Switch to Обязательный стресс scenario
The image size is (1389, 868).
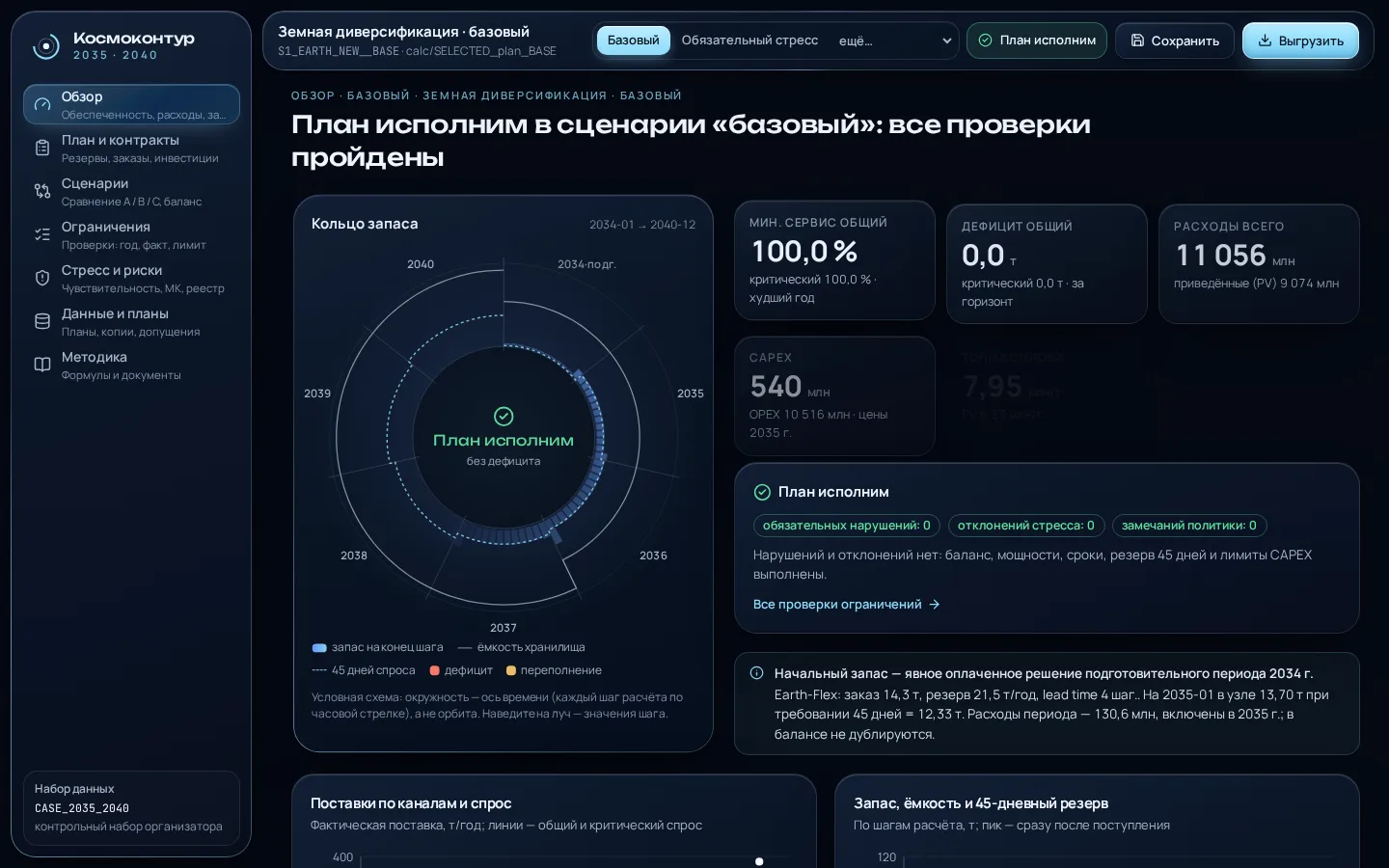click(x=749, y=41)
